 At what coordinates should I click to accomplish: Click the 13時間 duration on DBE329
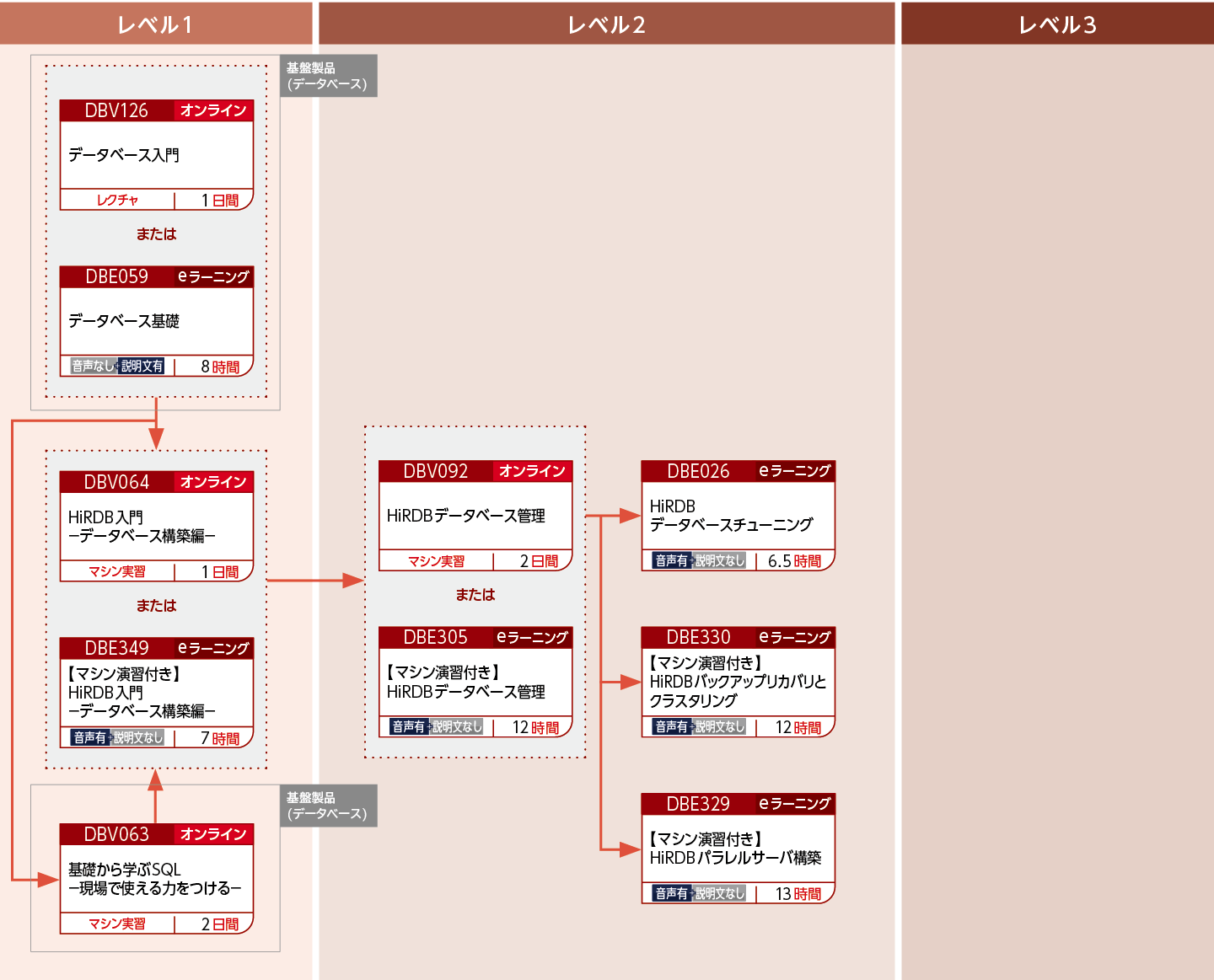pos(798,894)
